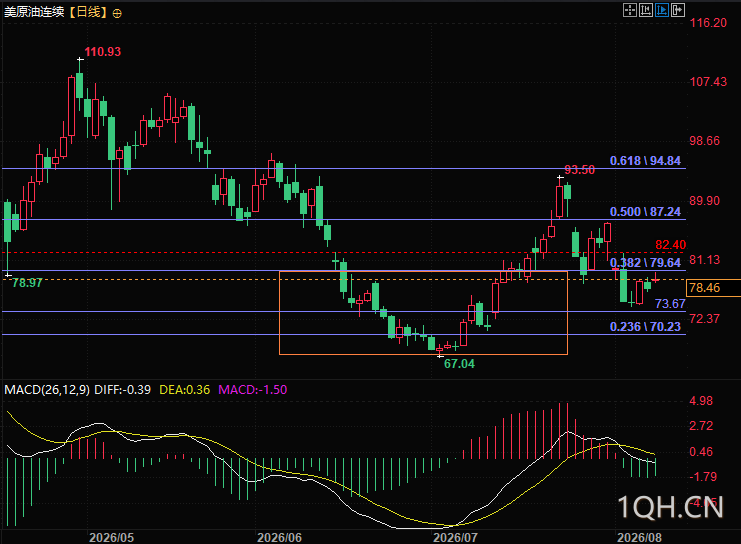Click the 98.66 price axis value
This screenshot has width=741, height=544.
[705, 141]
